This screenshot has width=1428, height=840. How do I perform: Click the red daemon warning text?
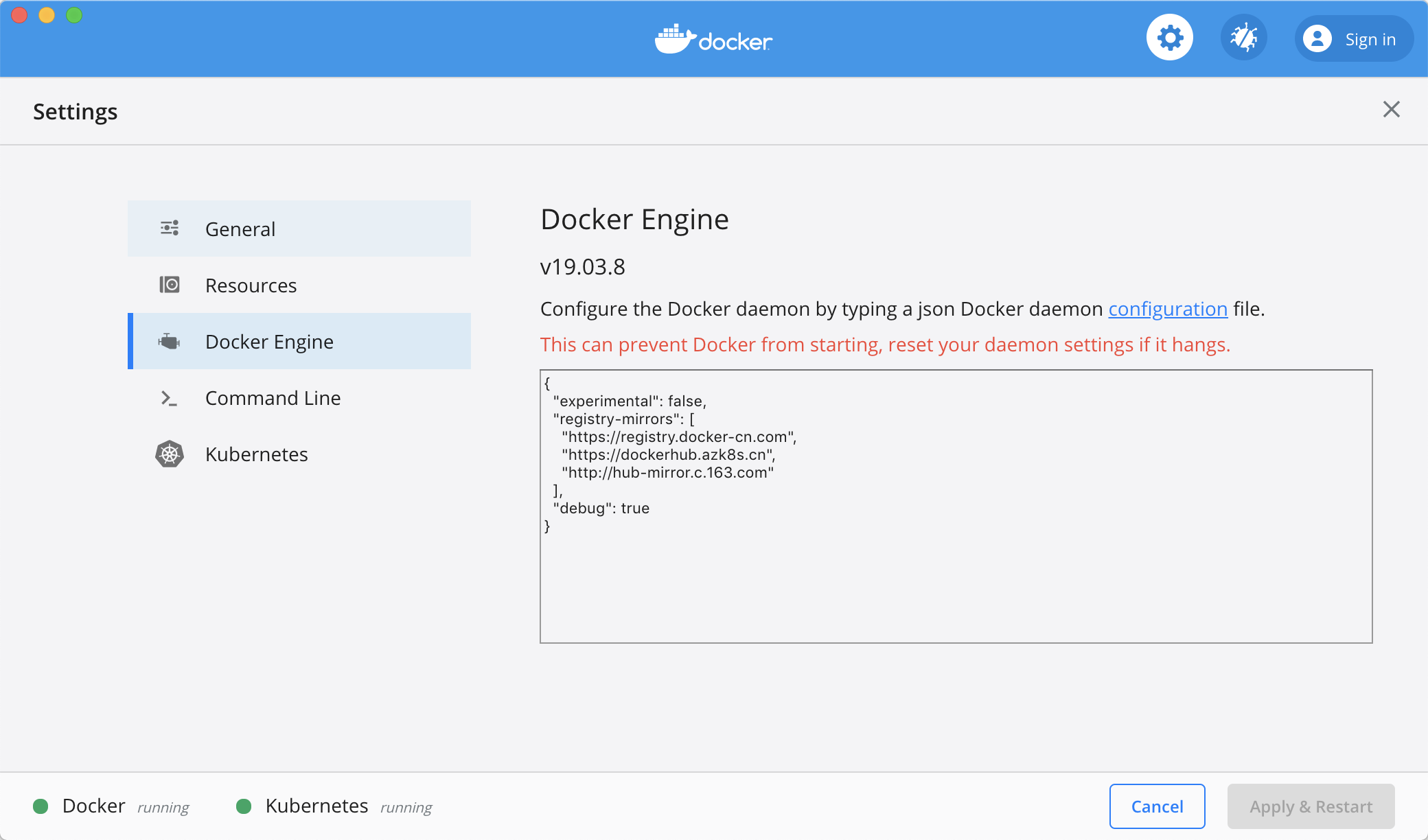click(885, 345)
